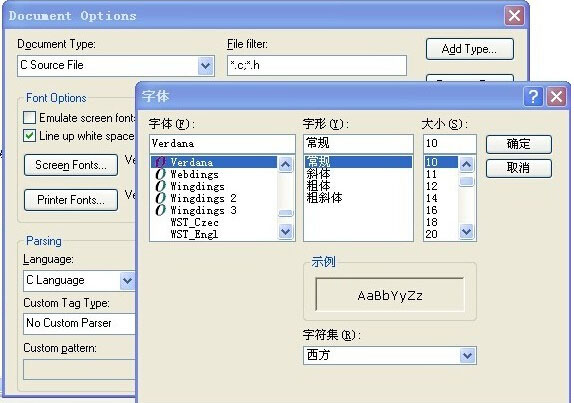Open the 字符集 西方 charset dropdown
Screen dimensions: 574x403
click(x=467, y=355)
